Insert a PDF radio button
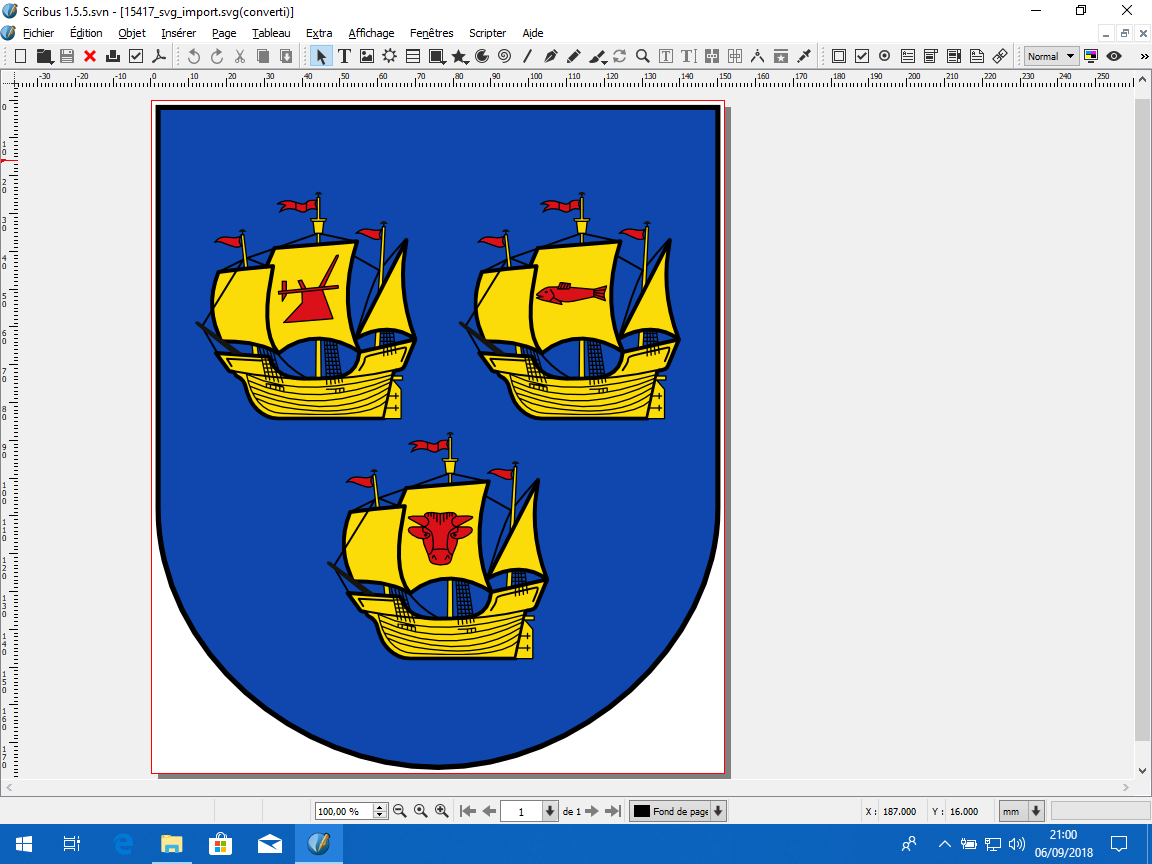Viewport: 1152px width, 864px height. [x=884, y=56]
